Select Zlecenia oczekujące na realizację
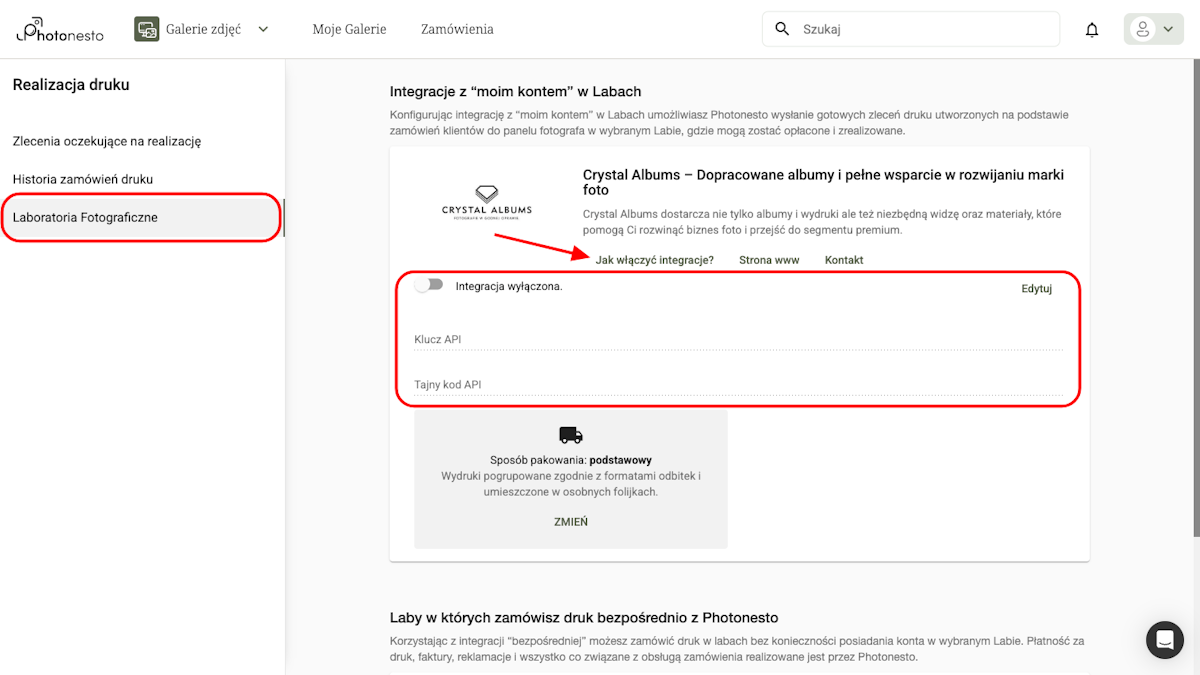Screen dimensions: 1200x675 pos(107,141)
